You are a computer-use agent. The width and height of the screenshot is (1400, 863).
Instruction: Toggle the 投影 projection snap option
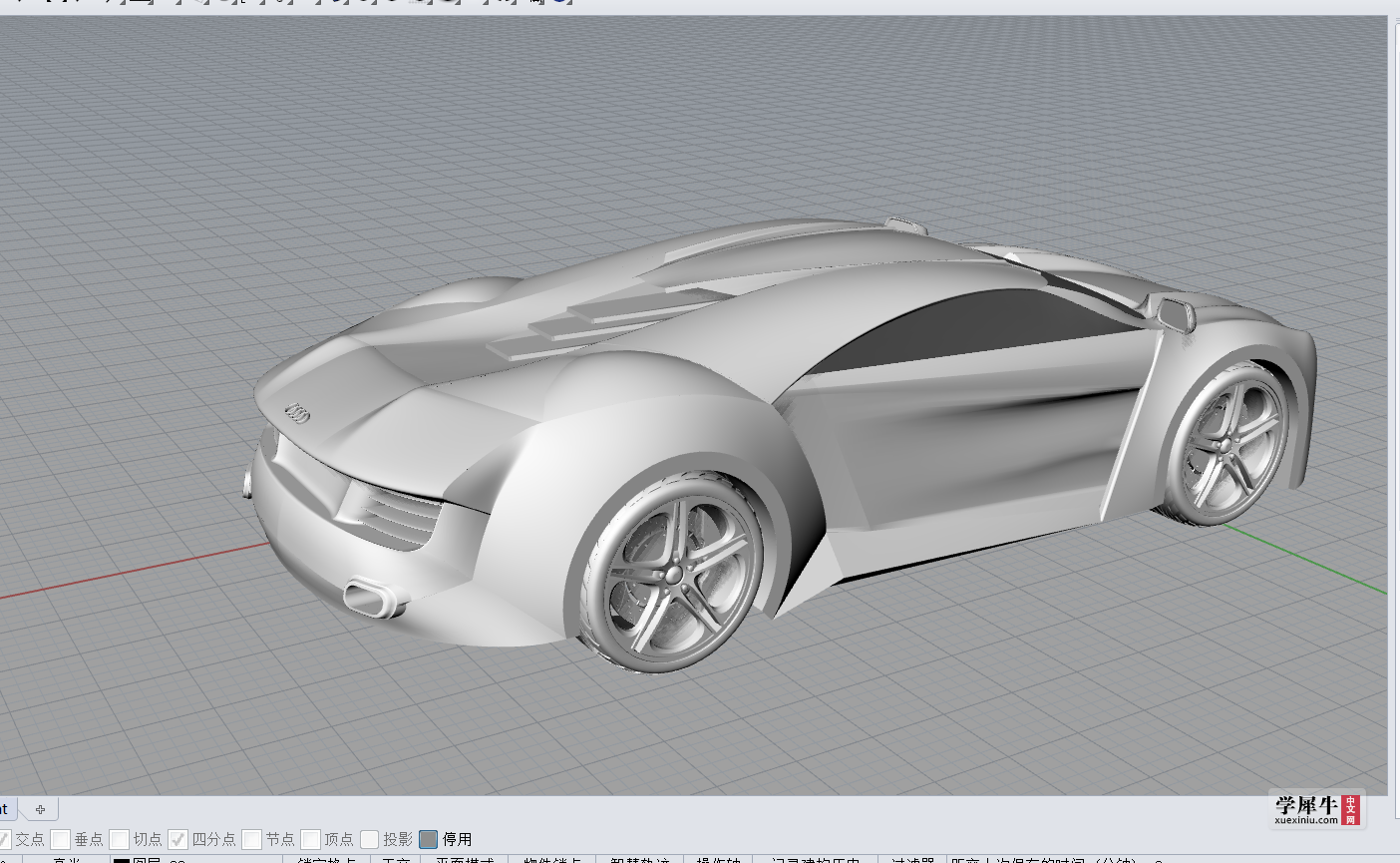click(x=370, y=839)
